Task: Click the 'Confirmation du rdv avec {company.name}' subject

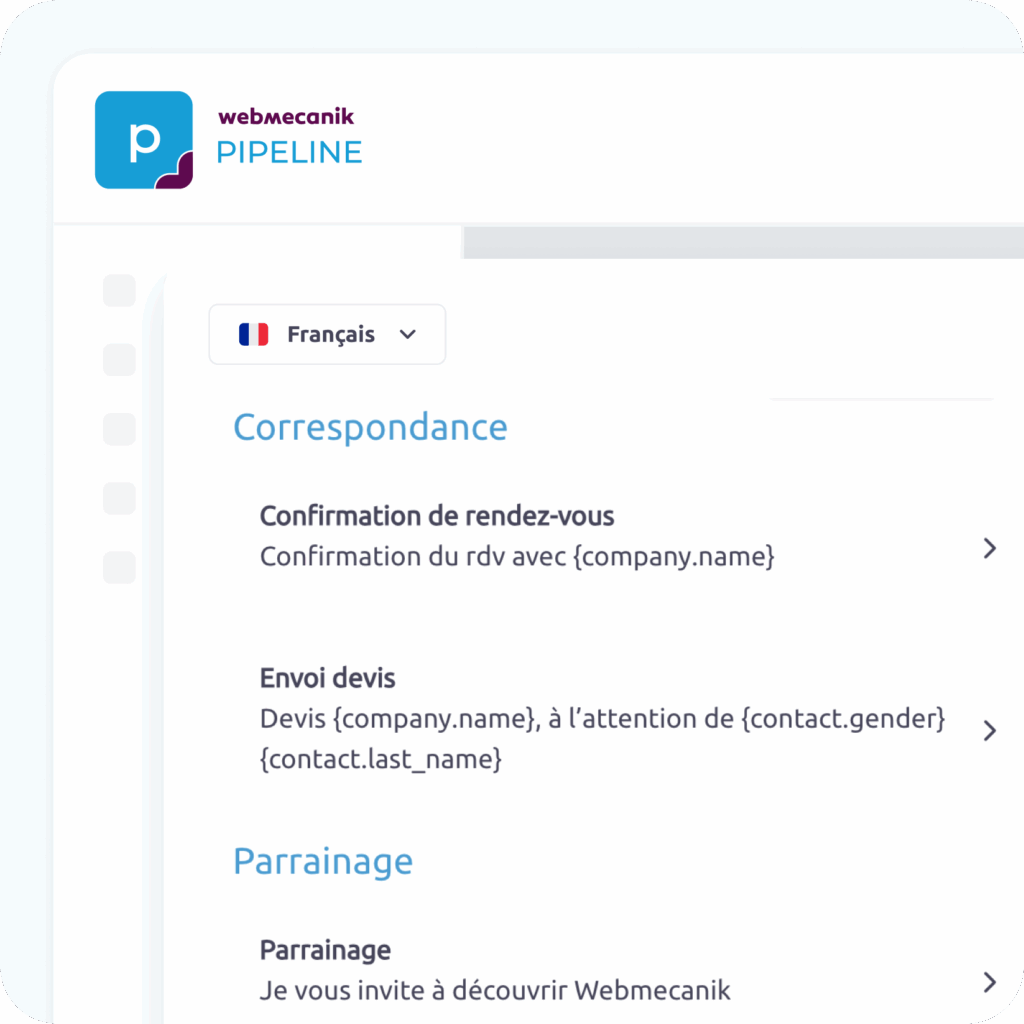Action: pyautogui.click(x=517, y=557)
